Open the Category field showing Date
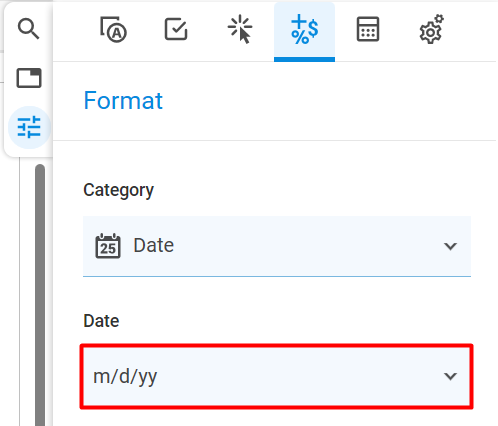The height and width of the screenshot is (426, 498). coord(277,246)
